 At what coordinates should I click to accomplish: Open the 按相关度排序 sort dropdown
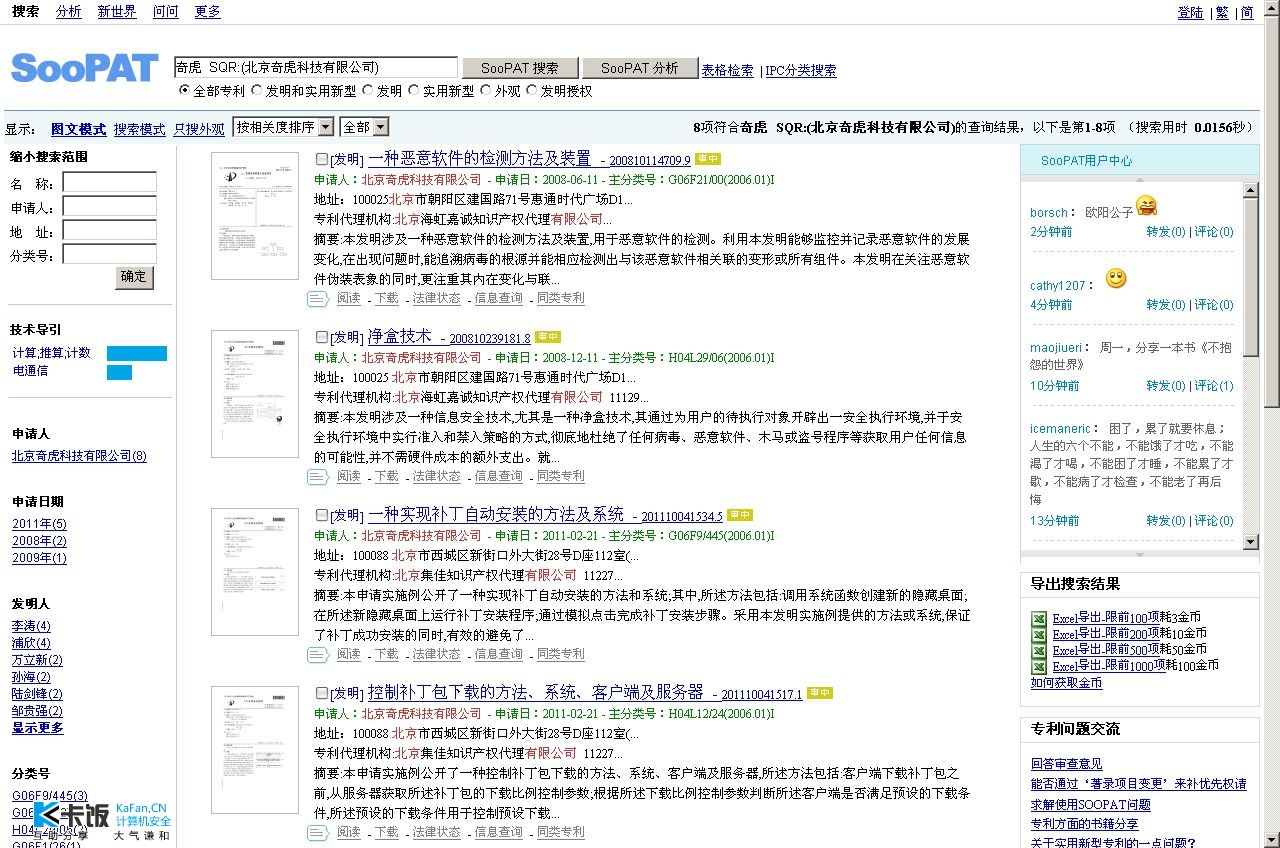(283, 127)
